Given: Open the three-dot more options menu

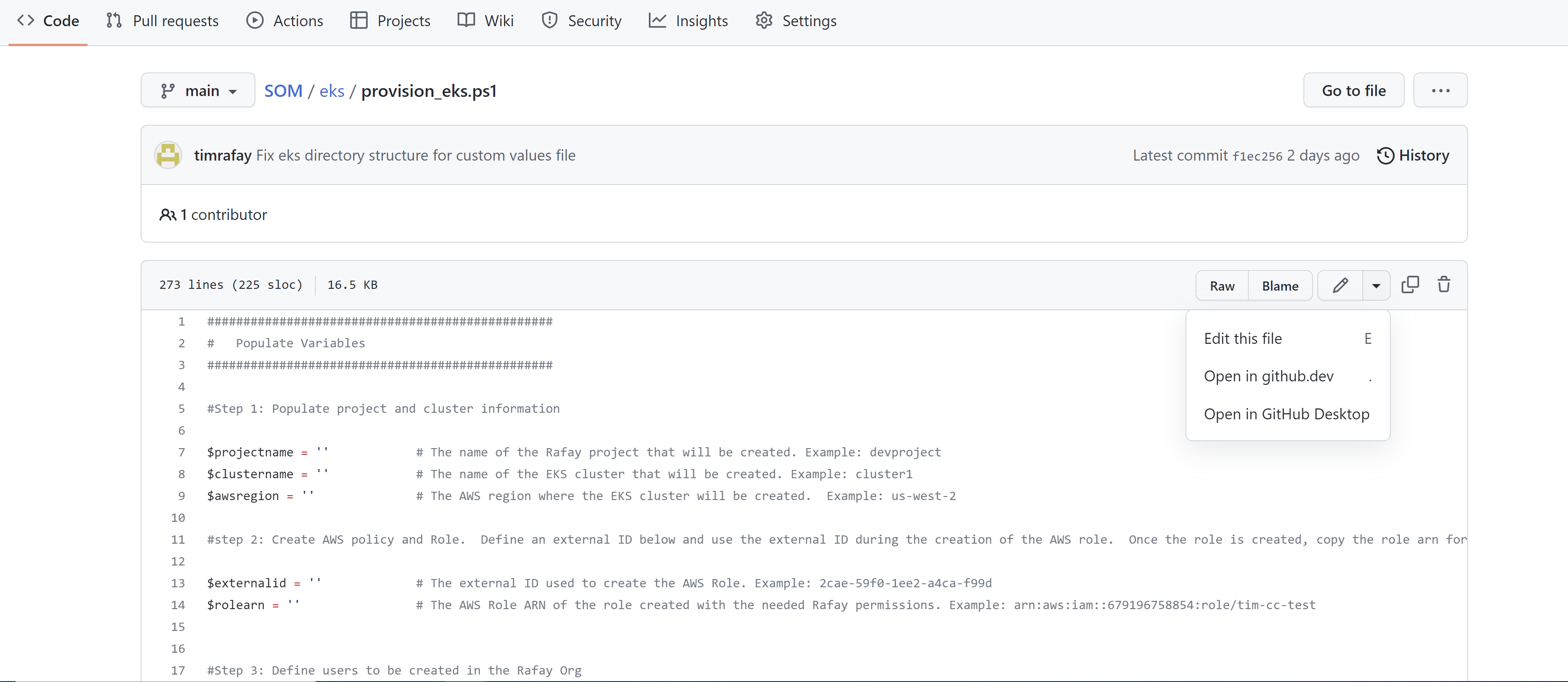Looking at the screenshot, I should [1440, 91].
